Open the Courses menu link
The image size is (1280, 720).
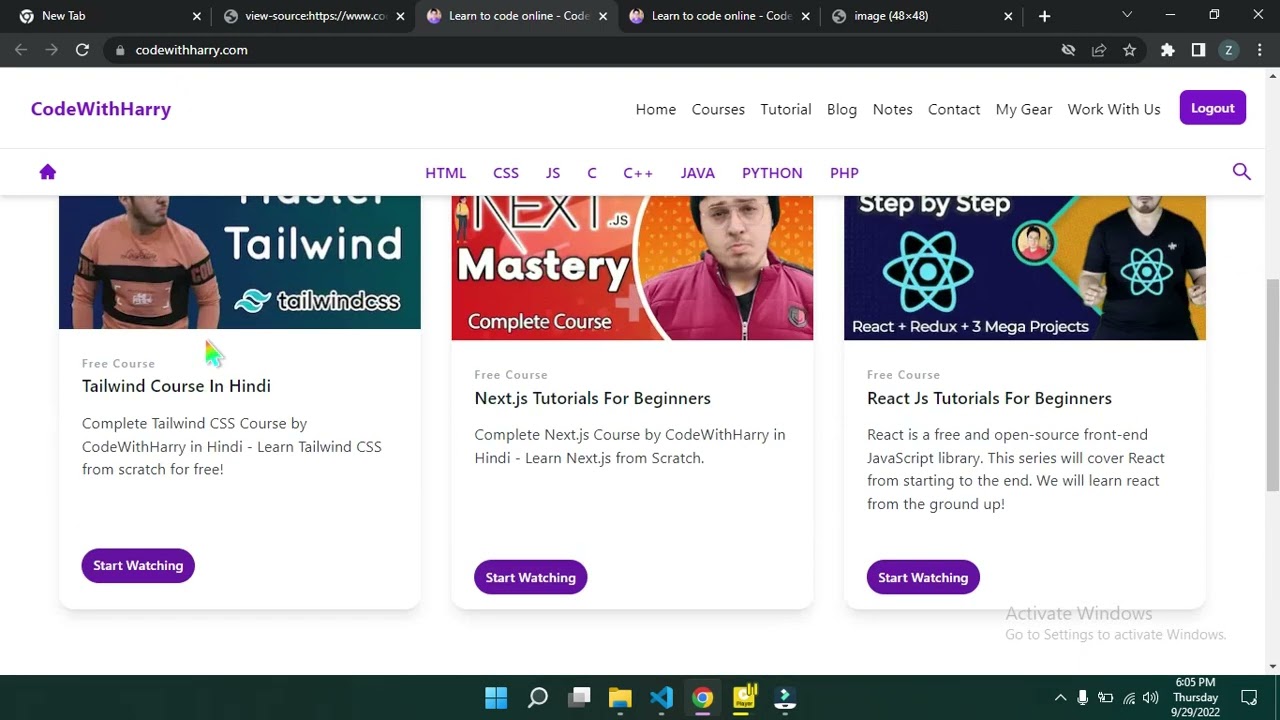(x=718, y=109)
